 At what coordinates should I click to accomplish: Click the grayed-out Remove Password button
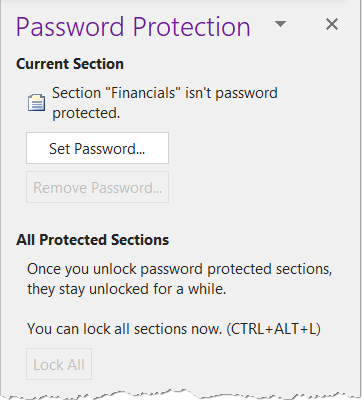[97, 187]
